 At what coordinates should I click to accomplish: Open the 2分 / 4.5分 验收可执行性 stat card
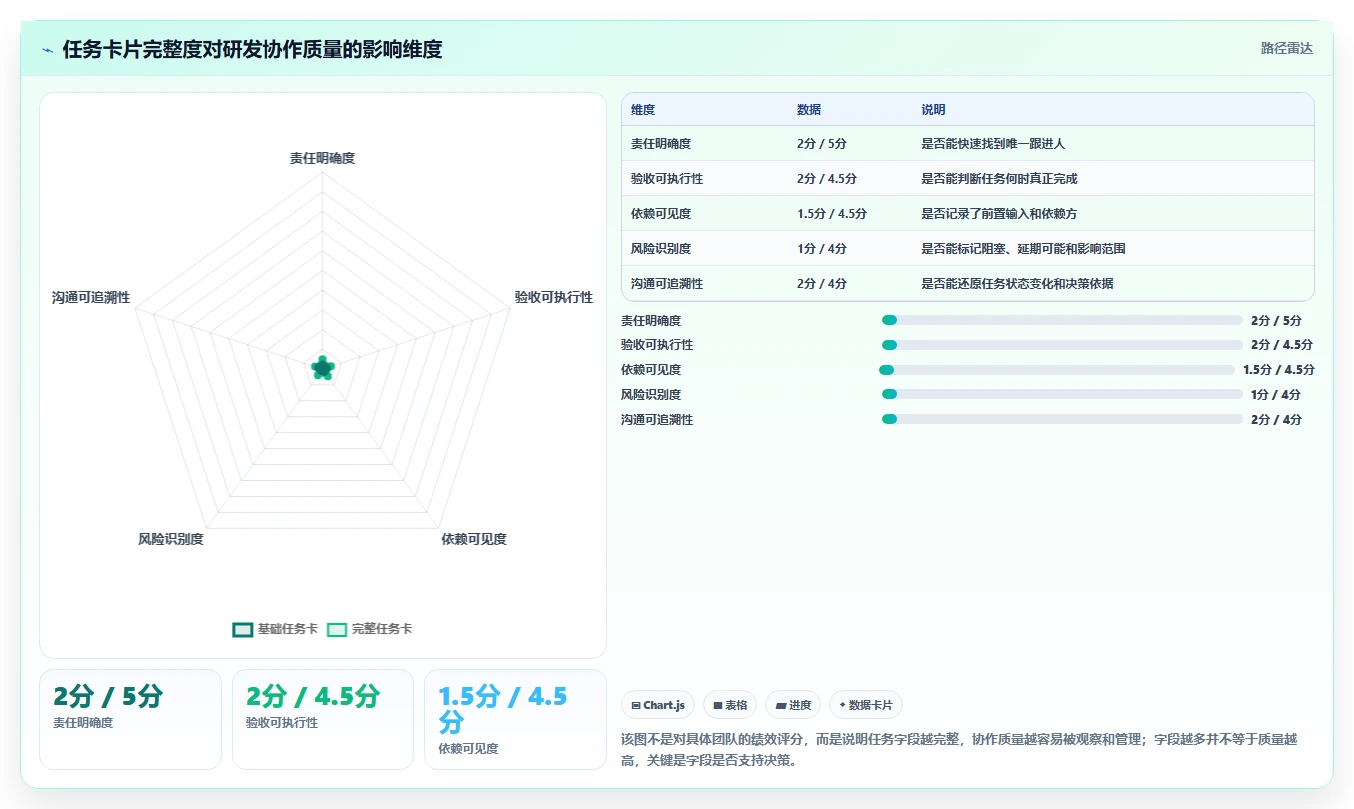[323, 719]
